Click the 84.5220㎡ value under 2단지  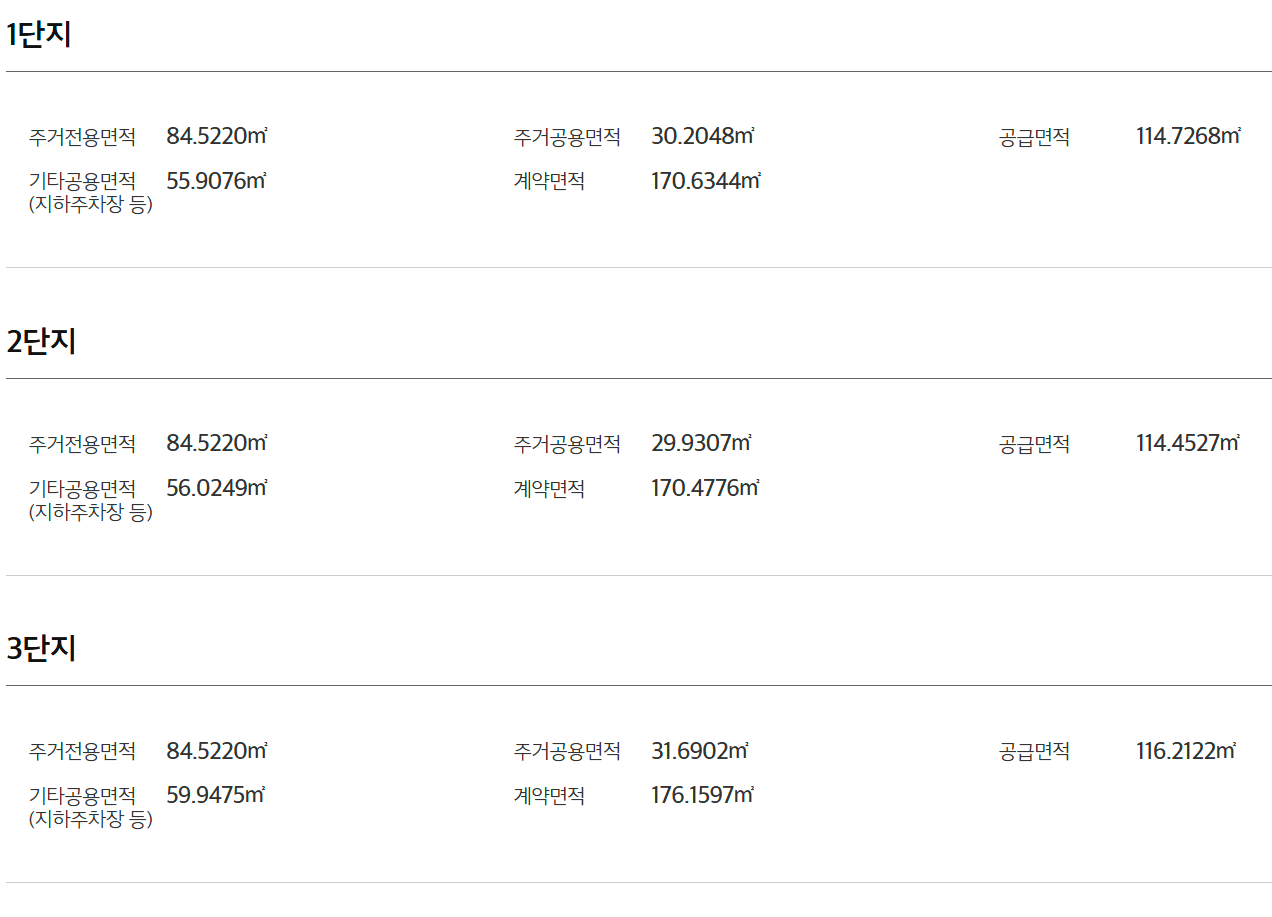[216, 443]
